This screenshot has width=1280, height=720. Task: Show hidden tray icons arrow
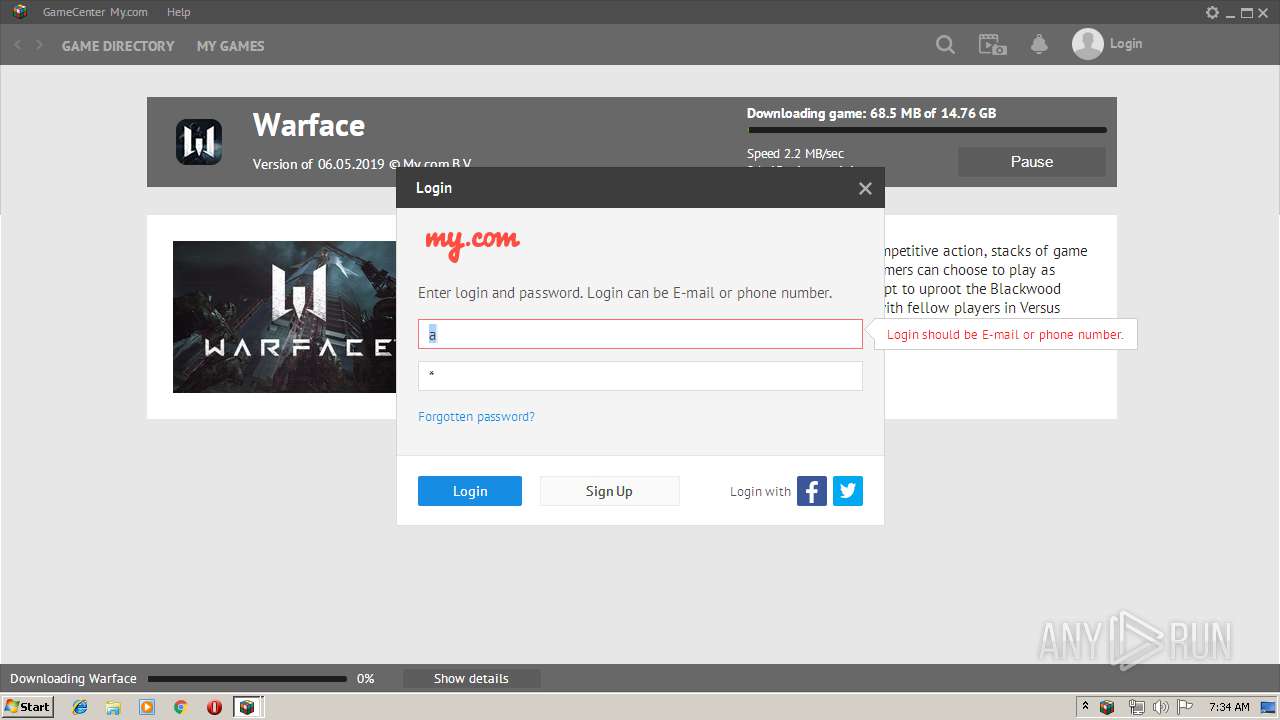tap(1085, 707)
